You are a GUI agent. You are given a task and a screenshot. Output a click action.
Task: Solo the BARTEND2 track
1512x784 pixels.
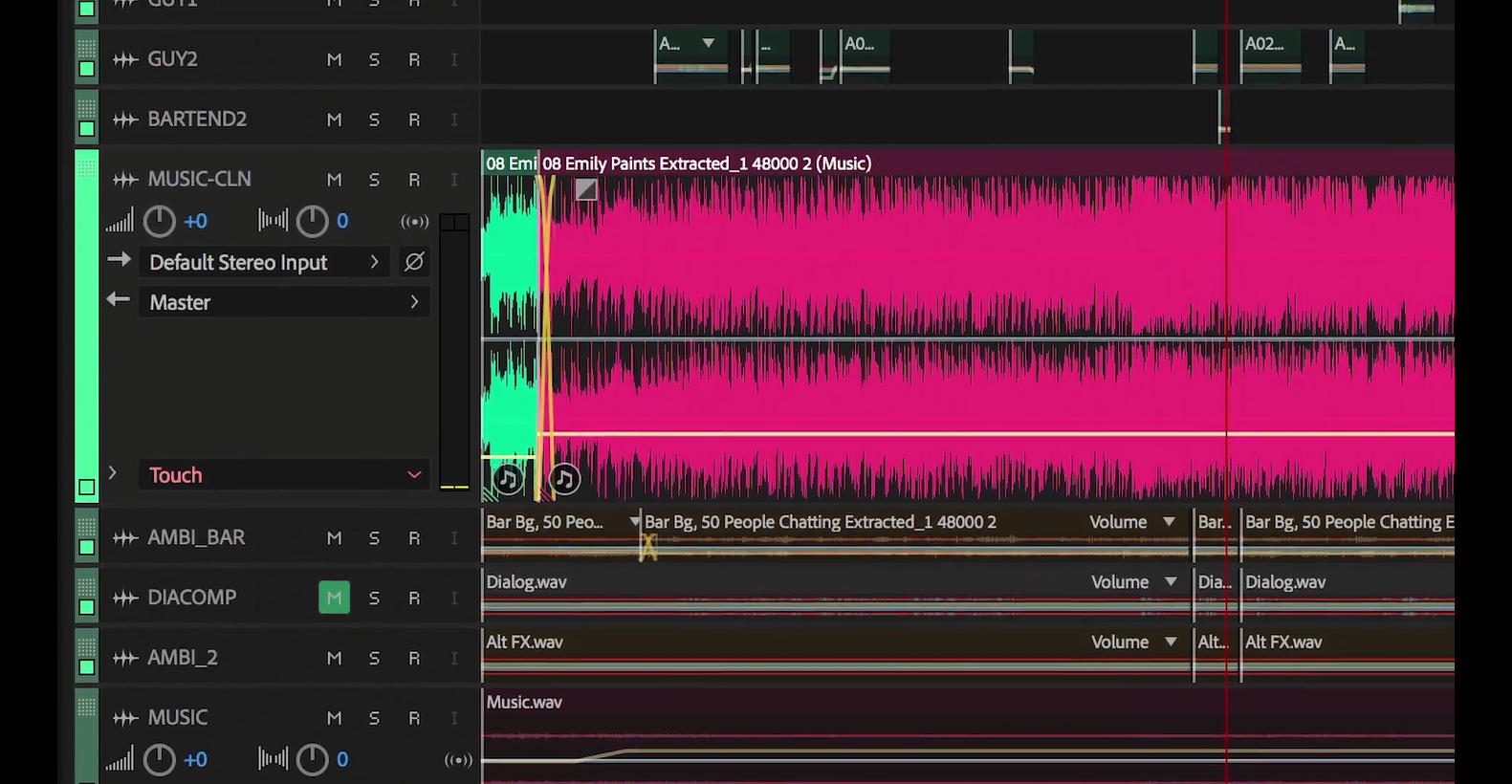coord(374,120)
